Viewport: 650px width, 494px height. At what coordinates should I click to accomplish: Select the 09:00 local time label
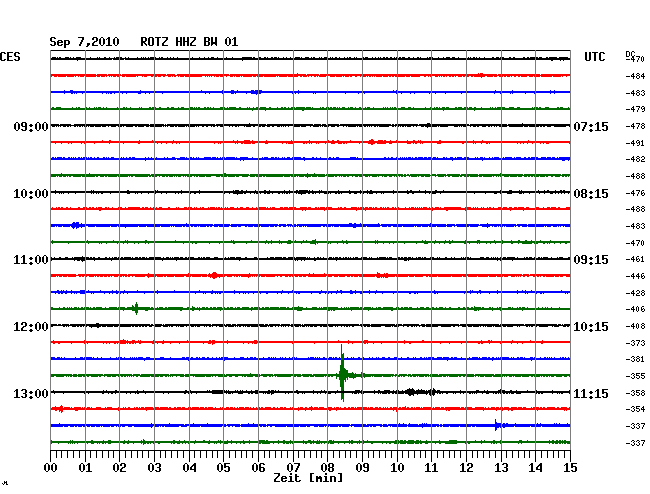tap(31, 126)
